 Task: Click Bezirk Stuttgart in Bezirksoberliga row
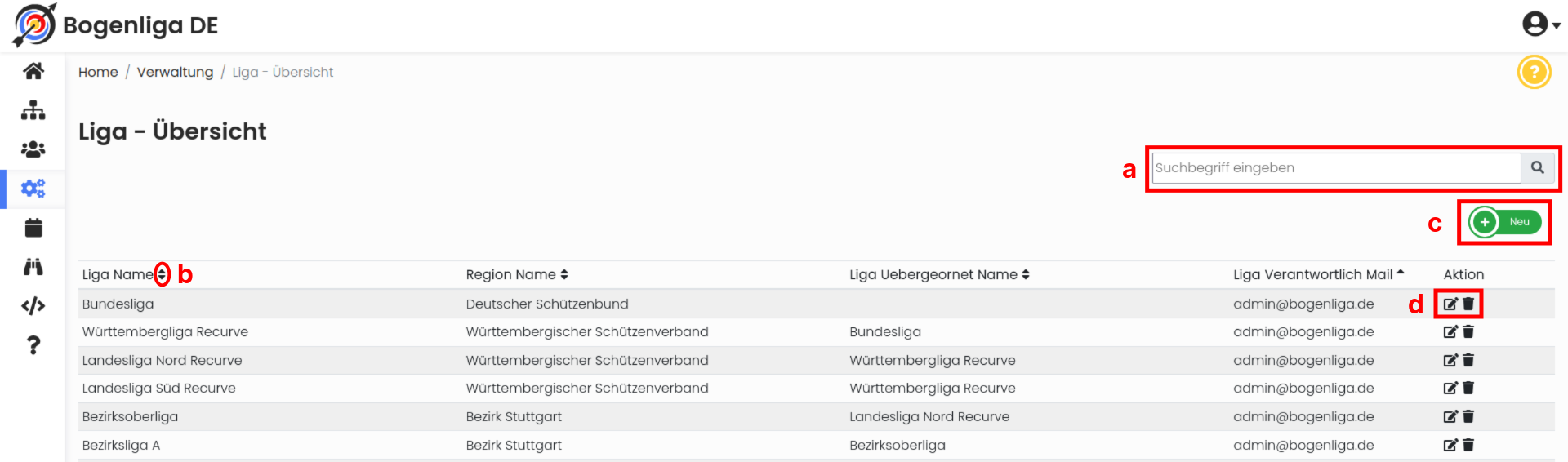pyautogui.click(x=514, y=416)
